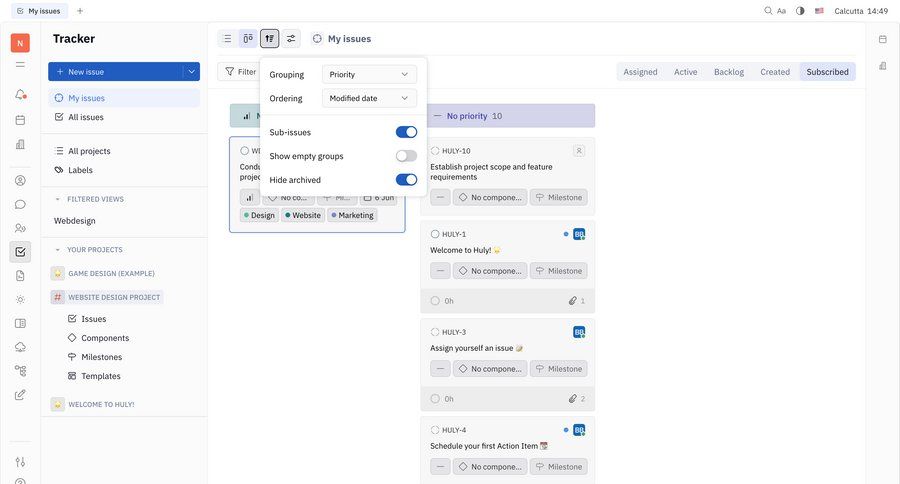900x484 pixels.
Task: Open the calendar icon in left sidebar
Action: tap(20, 120)
